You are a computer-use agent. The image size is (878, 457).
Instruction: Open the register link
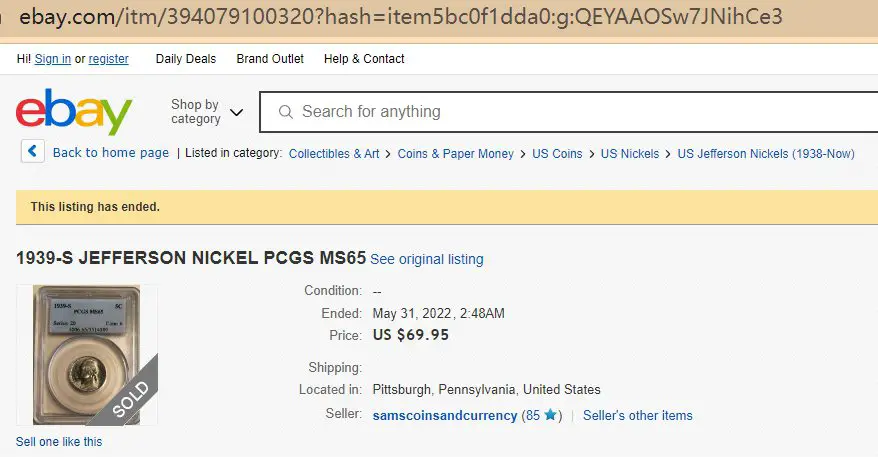[x=109, y=59]
